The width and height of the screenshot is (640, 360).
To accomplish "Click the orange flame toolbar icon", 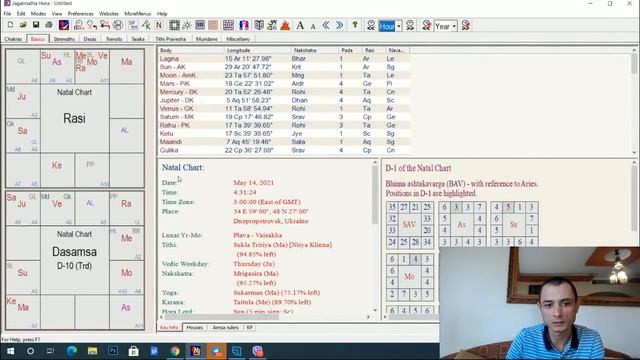I will 285,25.
